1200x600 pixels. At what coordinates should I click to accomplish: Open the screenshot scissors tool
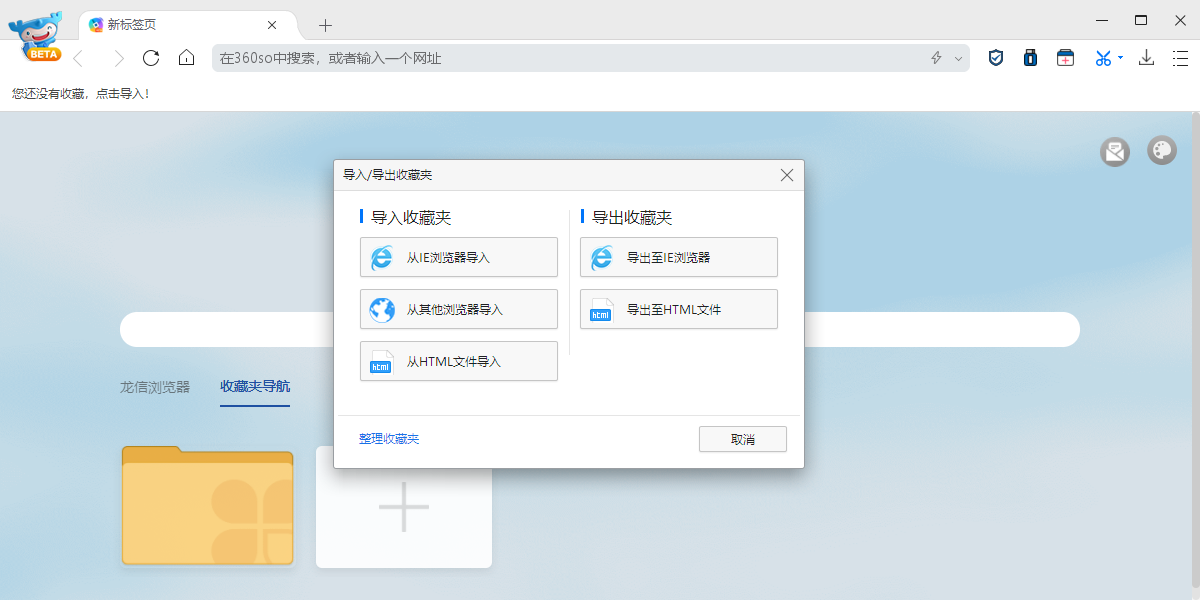(1101, 58)
